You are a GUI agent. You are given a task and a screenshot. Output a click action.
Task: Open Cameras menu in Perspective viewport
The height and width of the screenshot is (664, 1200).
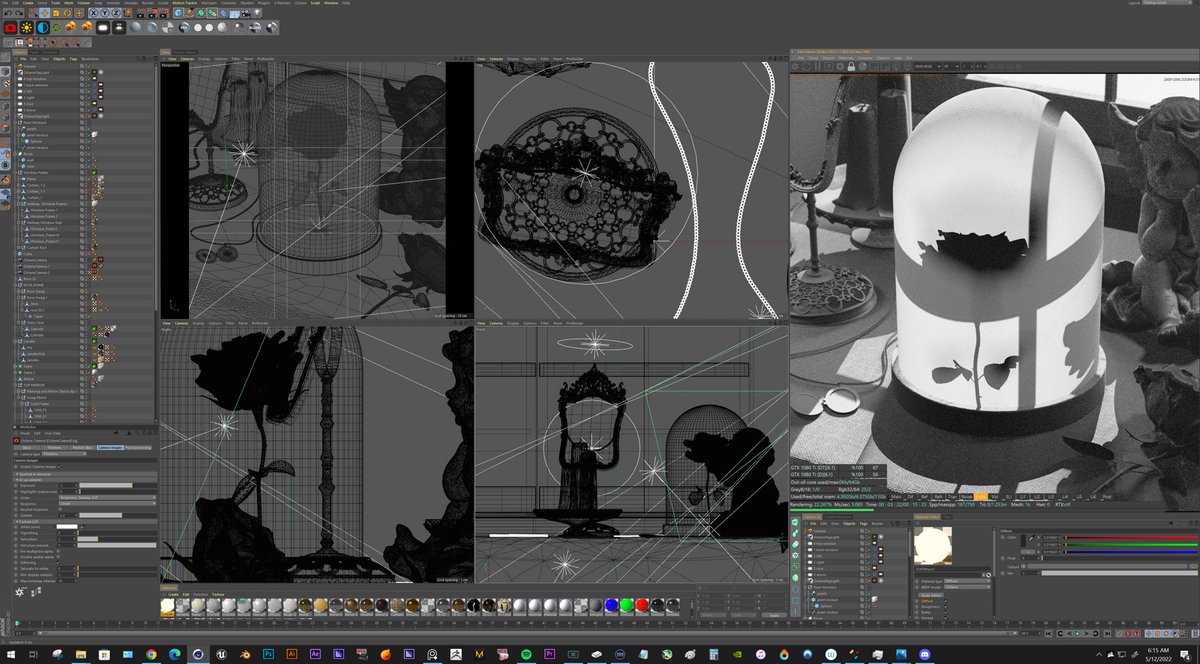tap(187, 59)
